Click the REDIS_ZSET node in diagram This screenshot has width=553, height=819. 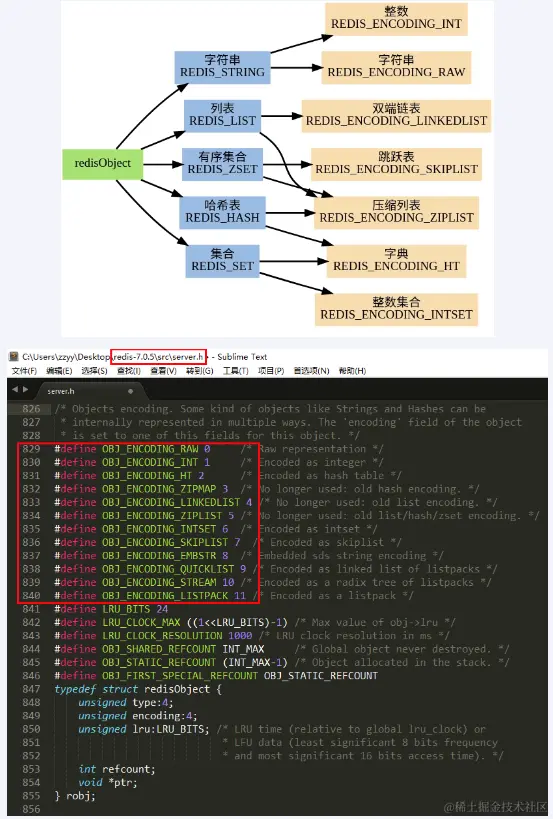222,164
